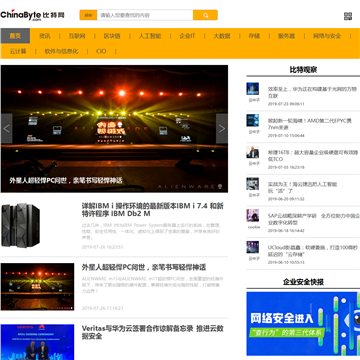
Task: Open sidebar article AMD第二代EPYC携7nm来袭
Action: [x=310, y=124]
